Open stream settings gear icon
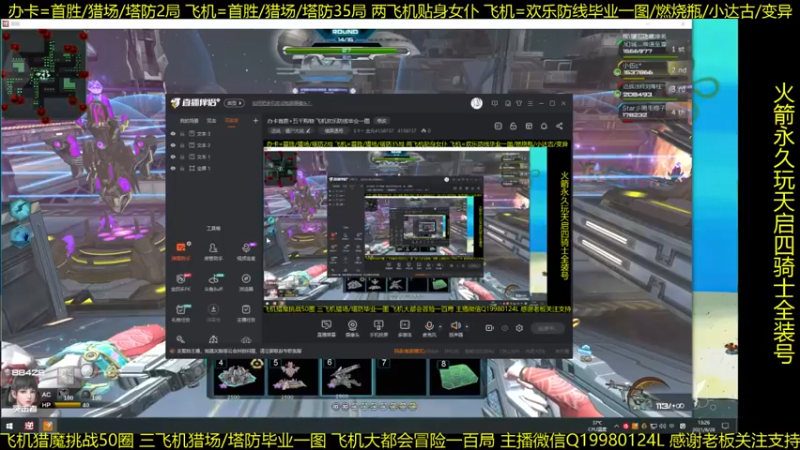 pyautogui.click(x=519, y=328)
